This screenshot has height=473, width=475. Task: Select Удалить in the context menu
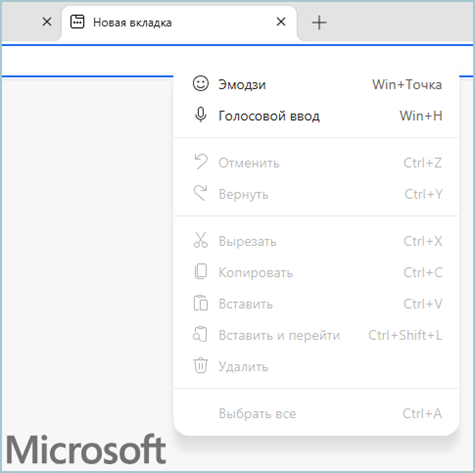[x=317, y=366]
